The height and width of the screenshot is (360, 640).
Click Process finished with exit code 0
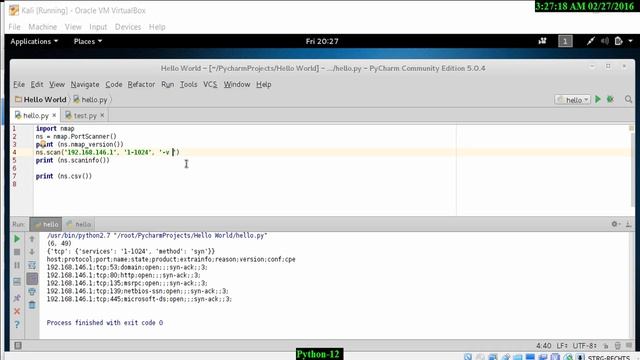coord(105,323)
